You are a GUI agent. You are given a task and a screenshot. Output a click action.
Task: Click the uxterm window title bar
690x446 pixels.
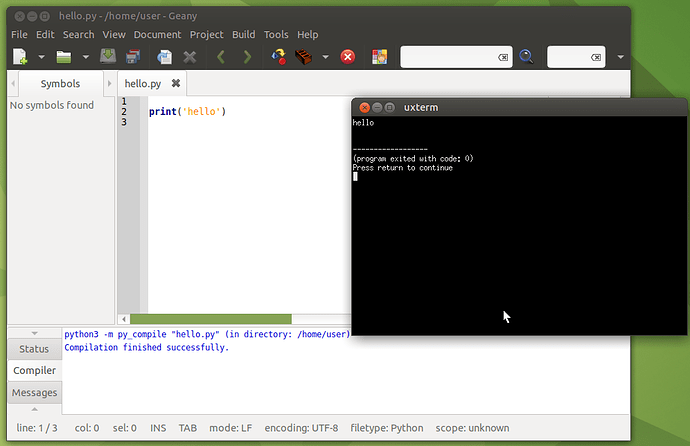pyautogui.click(x=519, y=107)
